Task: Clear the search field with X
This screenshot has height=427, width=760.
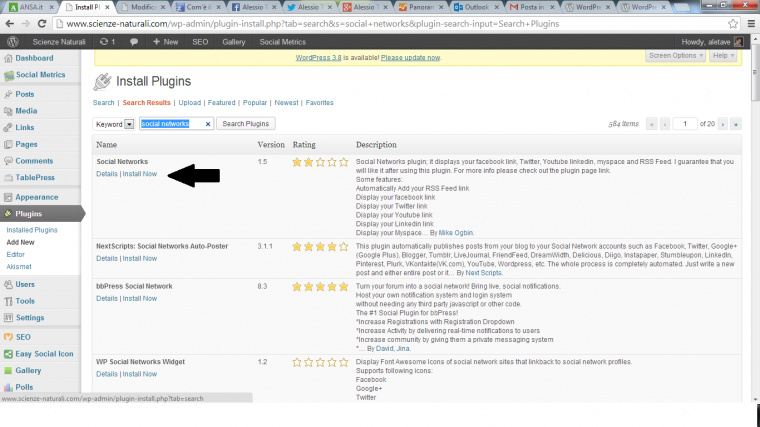Action: [208, 124]
